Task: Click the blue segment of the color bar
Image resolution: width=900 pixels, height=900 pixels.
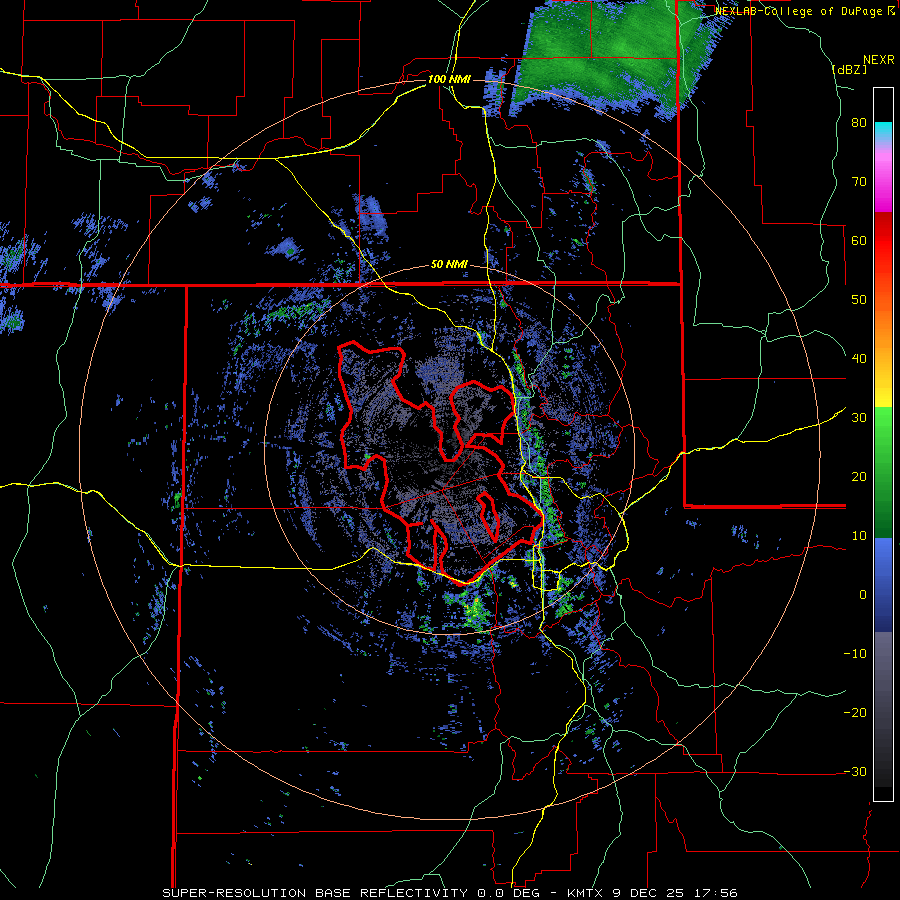Action: point(883,585)
